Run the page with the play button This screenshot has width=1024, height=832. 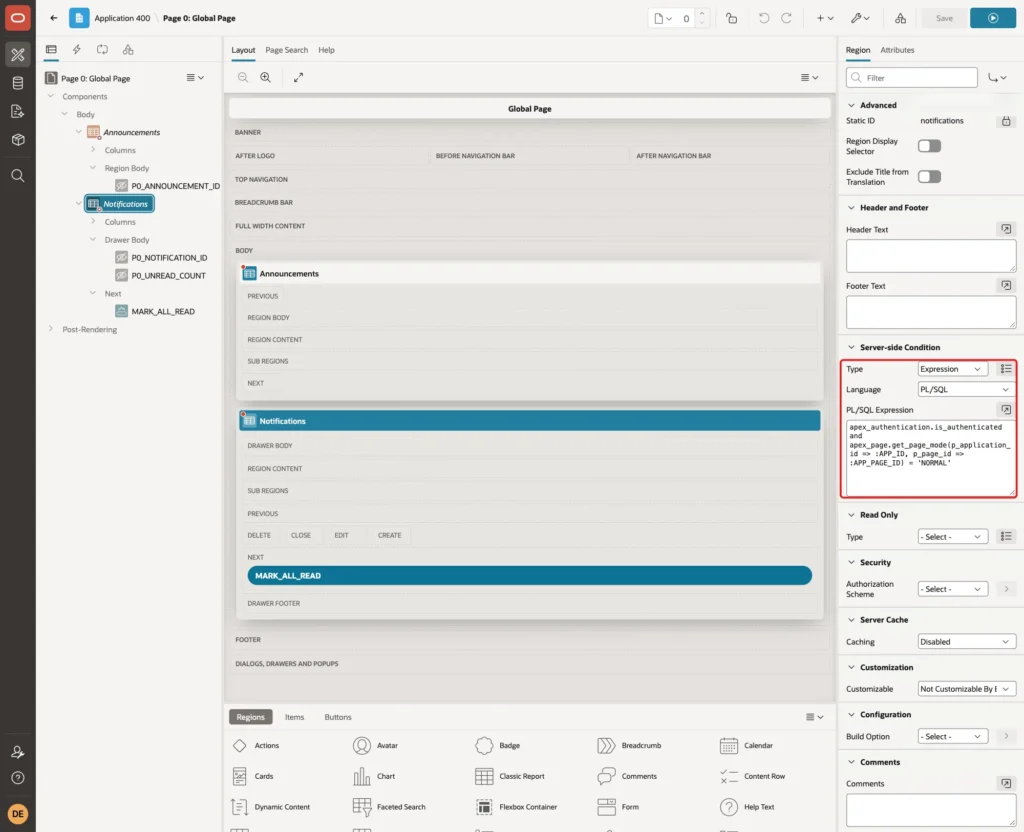pos(993,18)
